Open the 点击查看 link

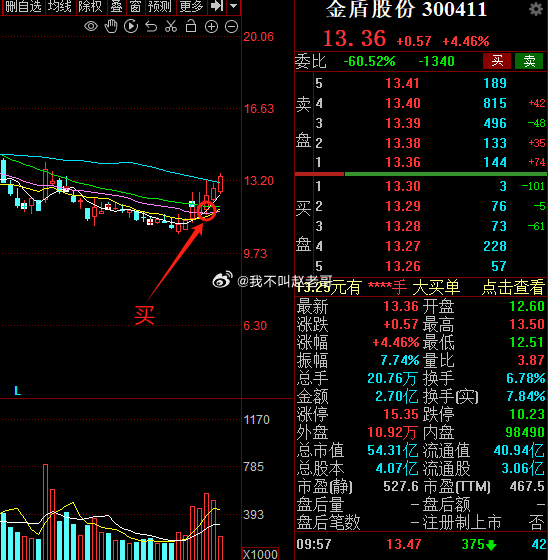(513, 287)
